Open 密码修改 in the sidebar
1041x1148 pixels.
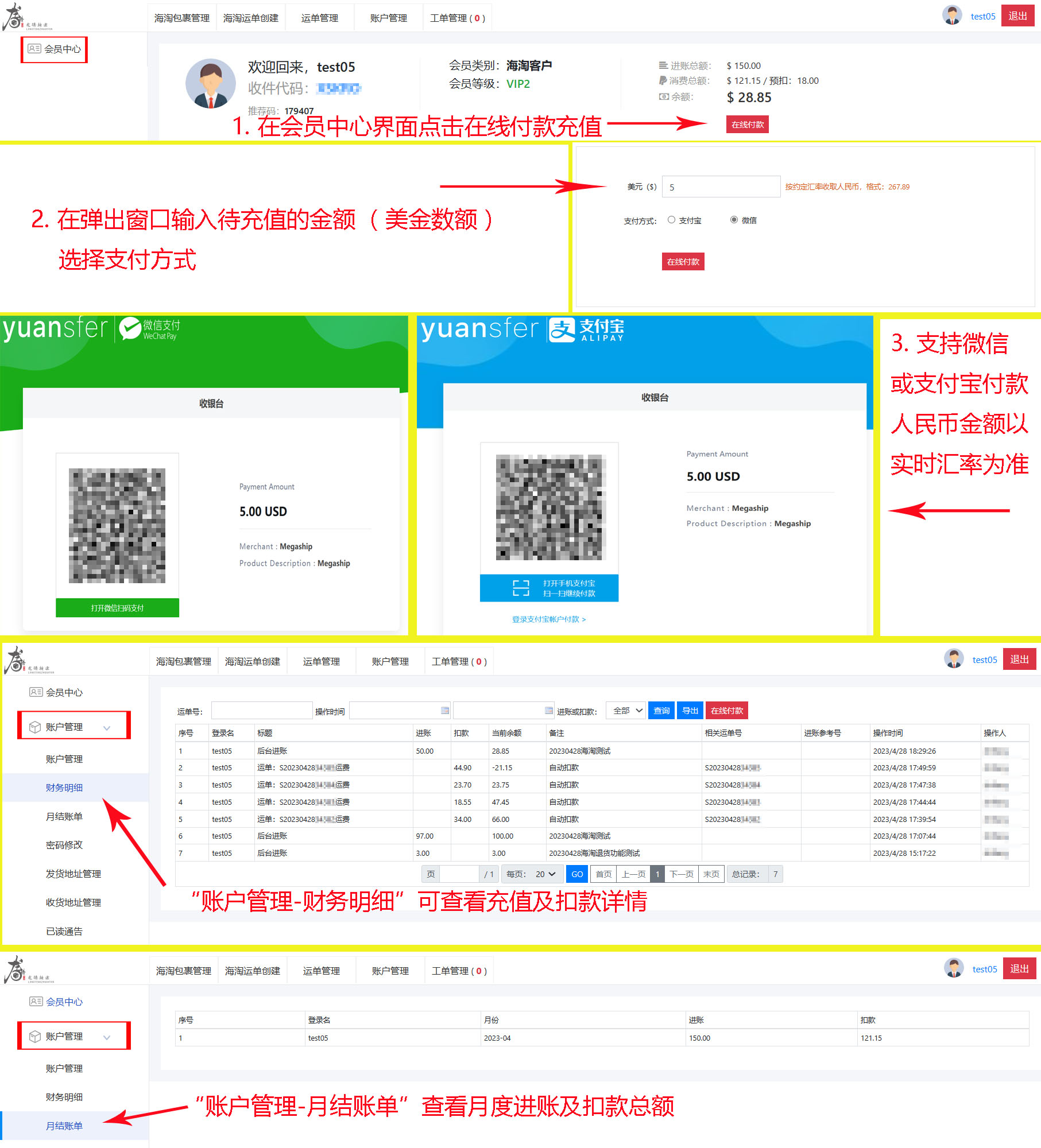tap(64, 845)
